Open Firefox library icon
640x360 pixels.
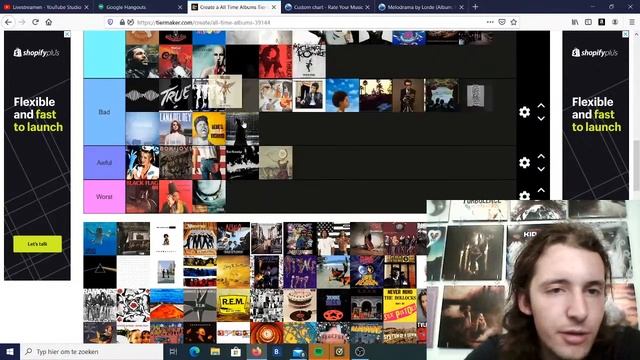pos(575,22)
